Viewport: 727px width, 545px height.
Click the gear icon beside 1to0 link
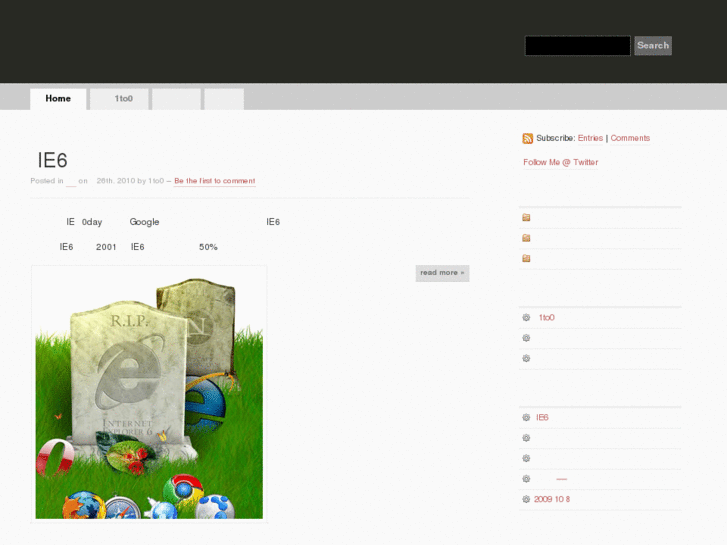click(526, 317)
